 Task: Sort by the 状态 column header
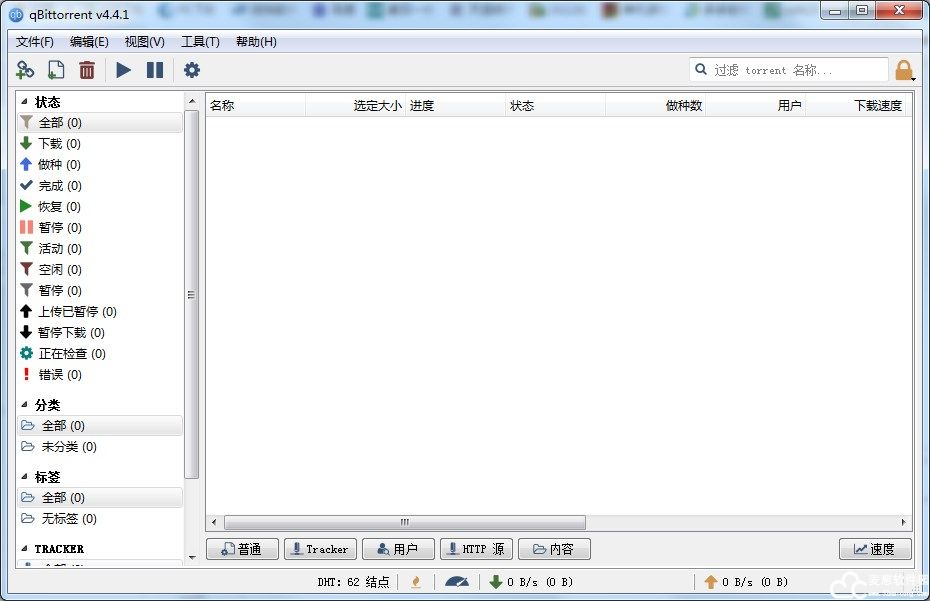point(556,106)
